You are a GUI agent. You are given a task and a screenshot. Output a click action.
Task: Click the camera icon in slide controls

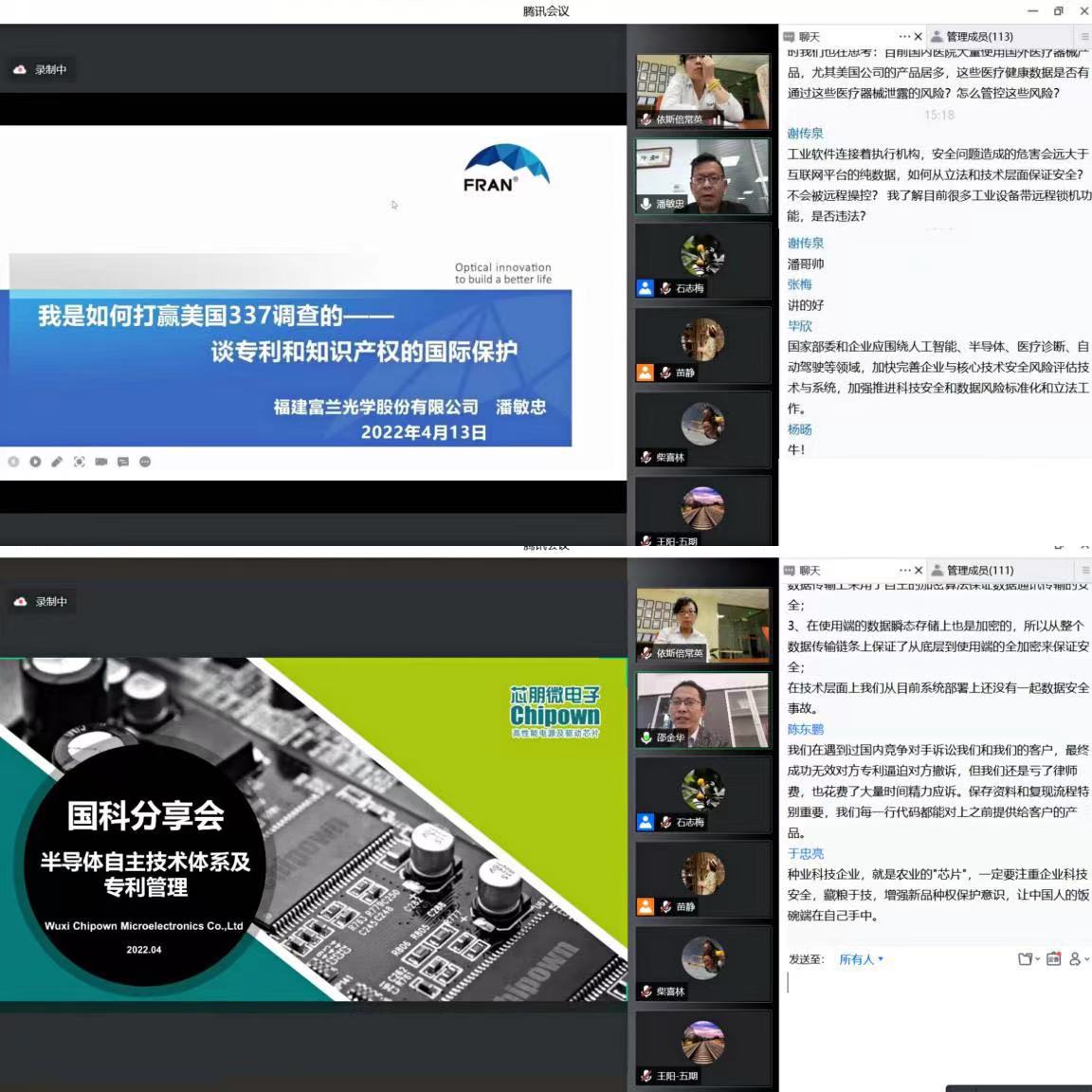click(x=101, y=462)
